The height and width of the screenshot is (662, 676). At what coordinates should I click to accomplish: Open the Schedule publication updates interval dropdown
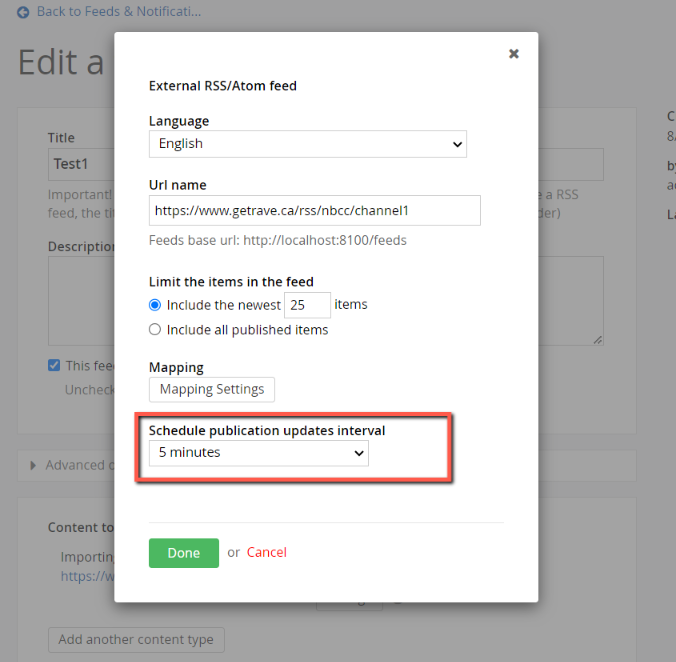click(259, 453)
